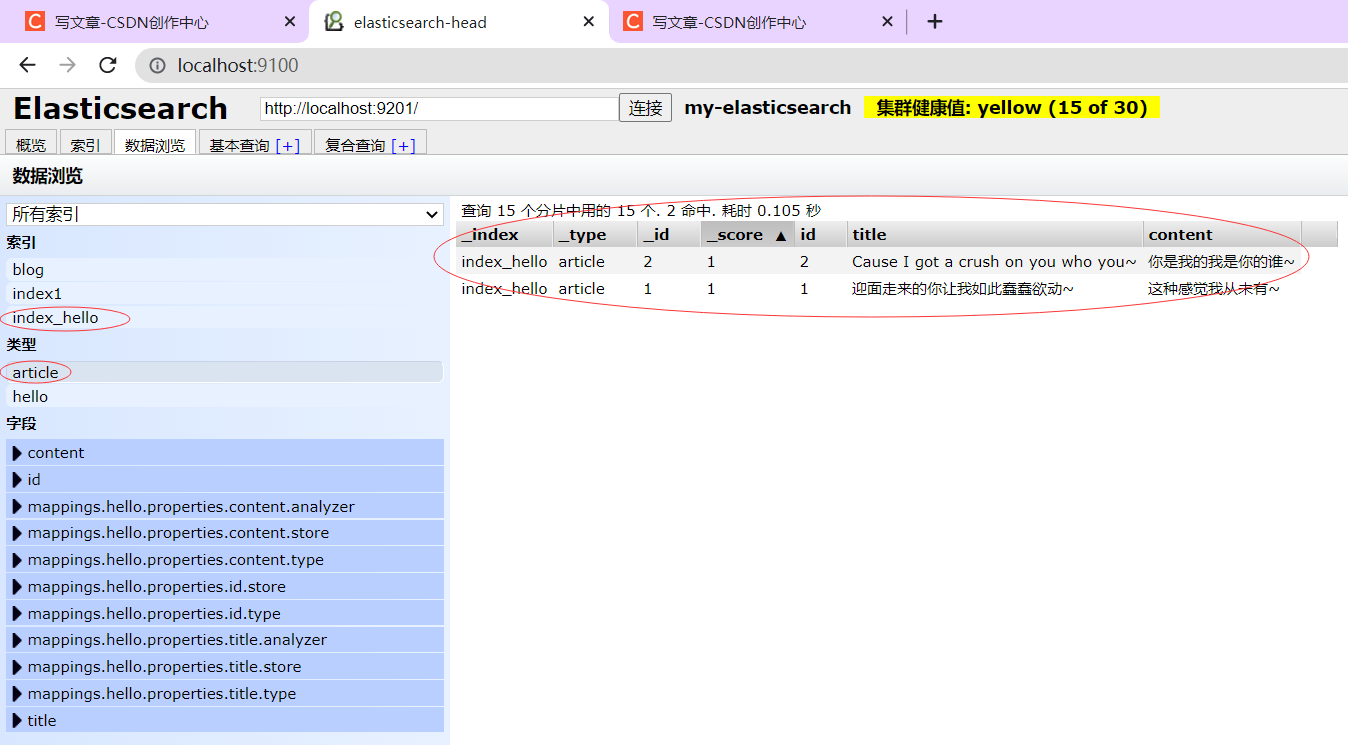Open the 基本查询 tab
The height and width of the screenshot is (754, 1348).
[x=239, y=145]
